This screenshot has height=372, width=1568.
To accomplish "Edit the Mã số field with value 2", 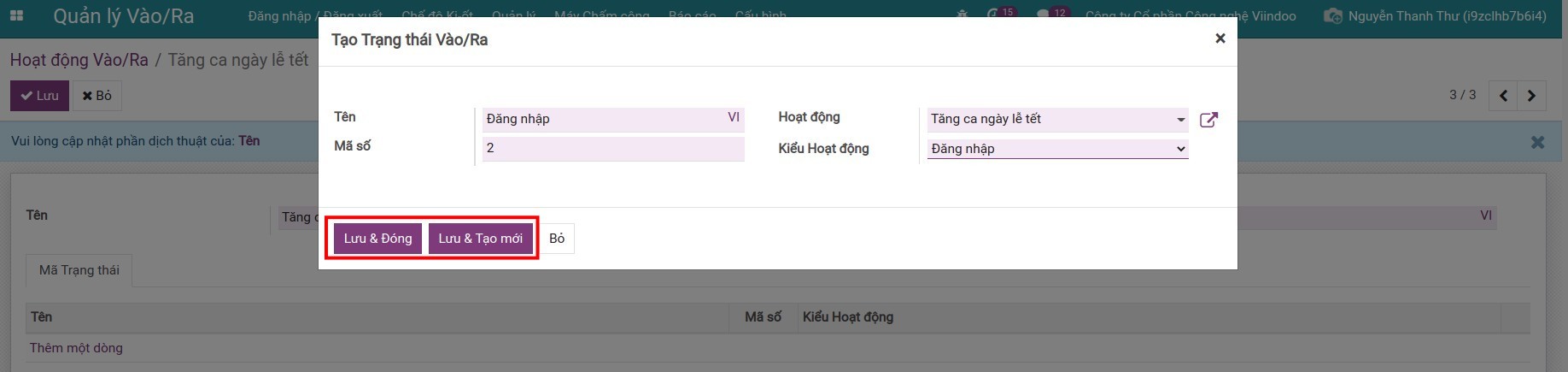I will [613, 148].
